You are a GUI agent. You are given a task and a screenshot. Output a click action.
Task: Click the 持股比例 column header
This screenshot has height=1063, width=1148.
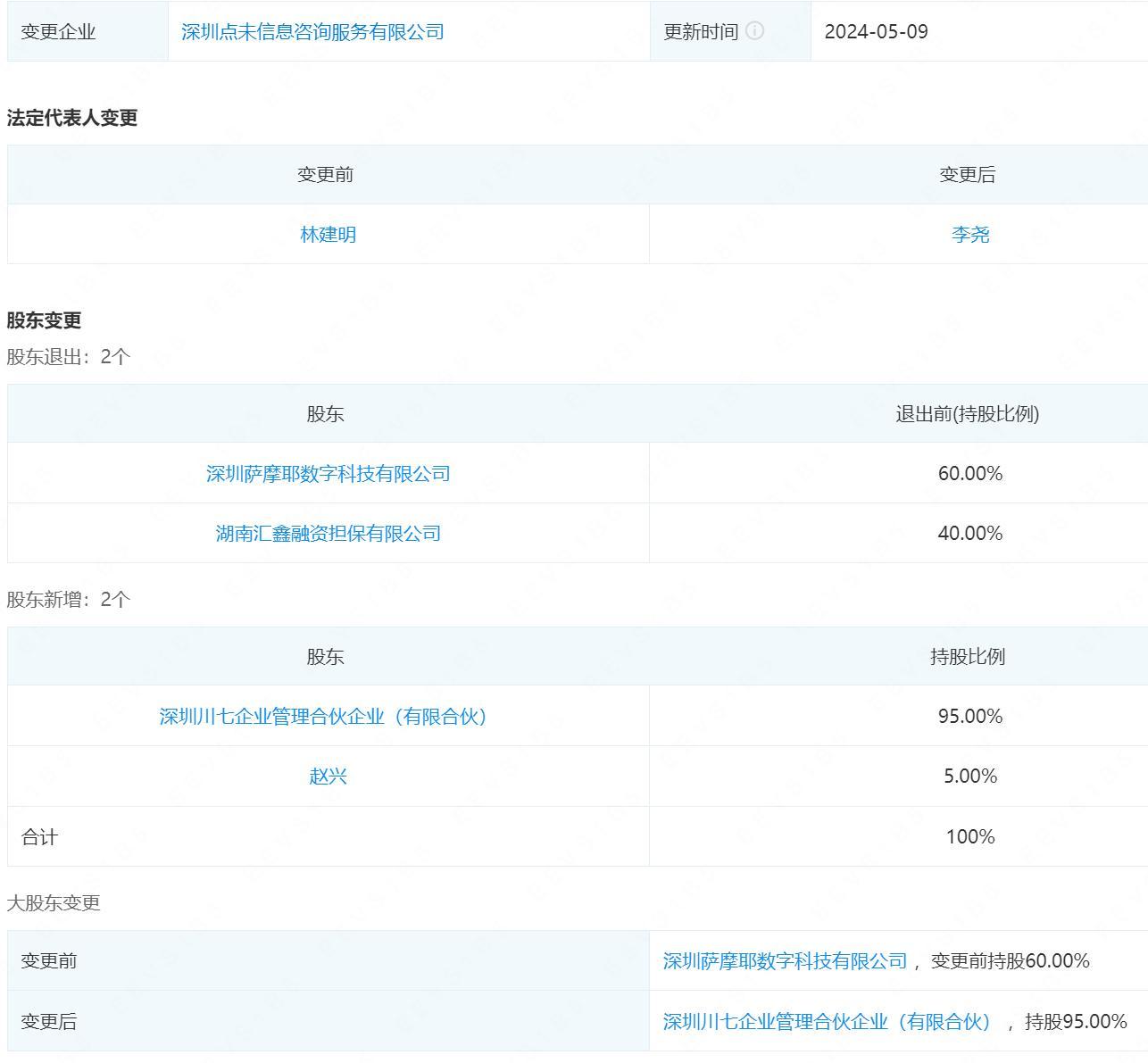[968, 657]
